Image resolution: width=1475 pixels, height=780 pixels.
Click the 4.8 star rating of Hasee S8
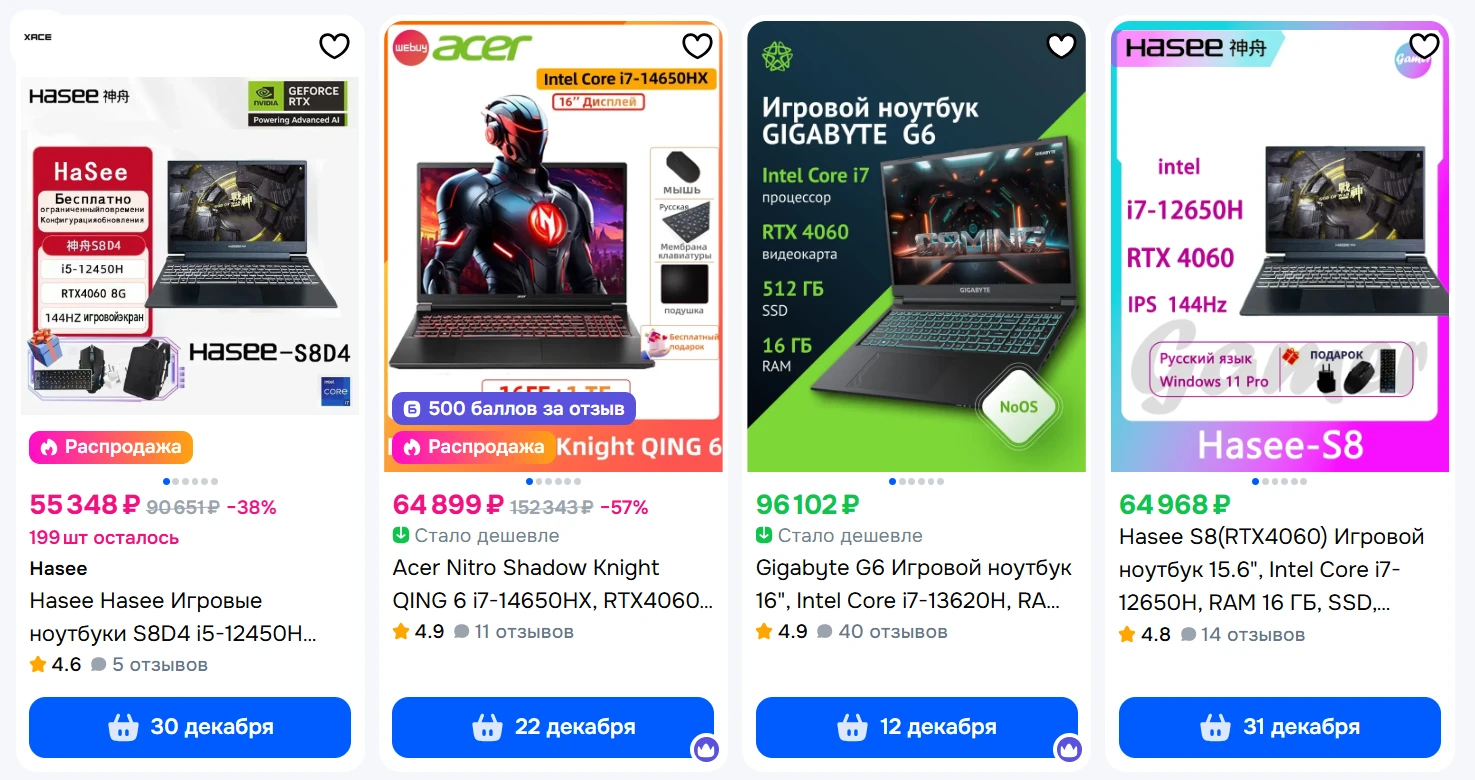pyautogui.click(x=1145, y=634)
